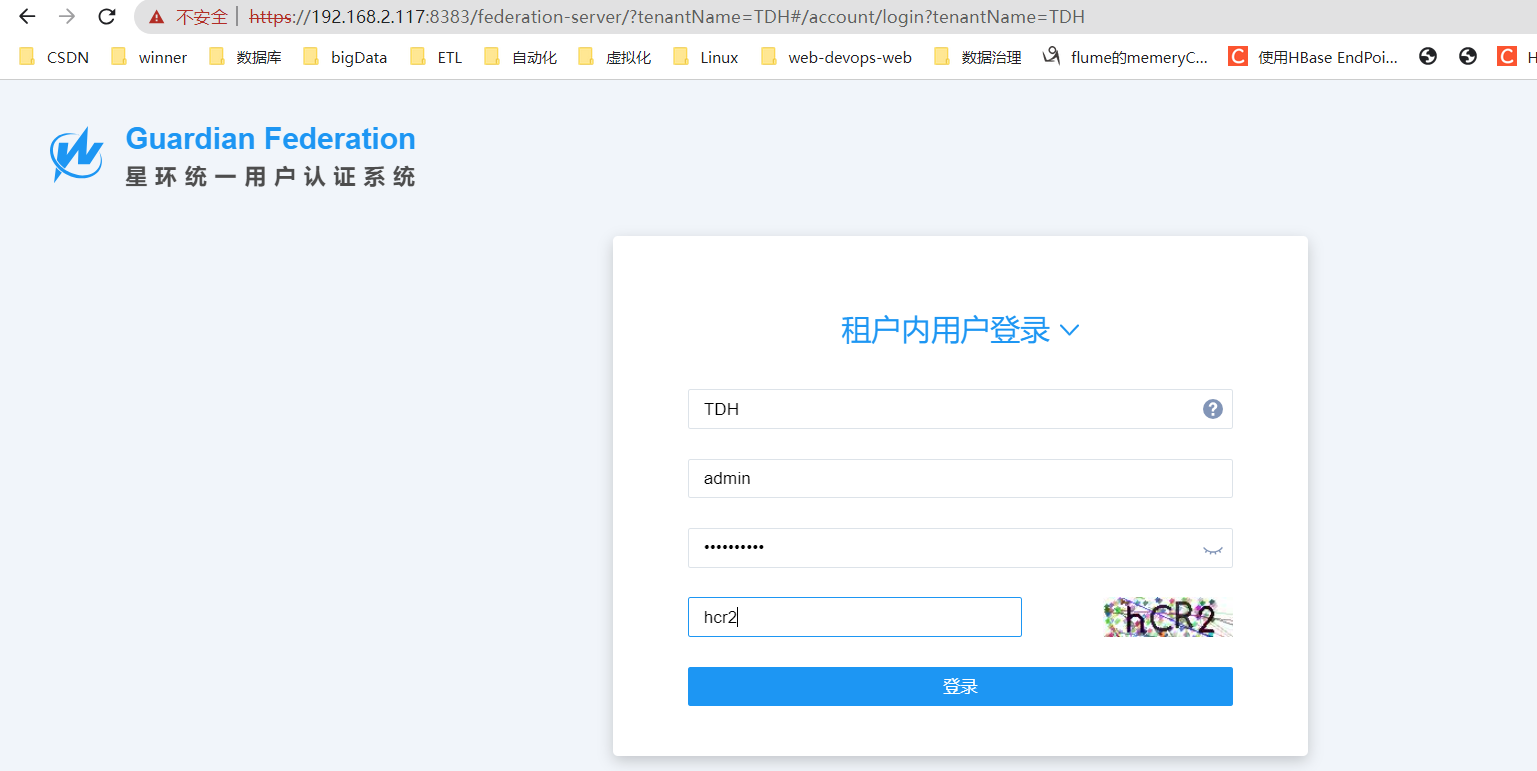Click the tenant name field containing TDH
This screenshot has height=771, width=1537.
point(960,409)
